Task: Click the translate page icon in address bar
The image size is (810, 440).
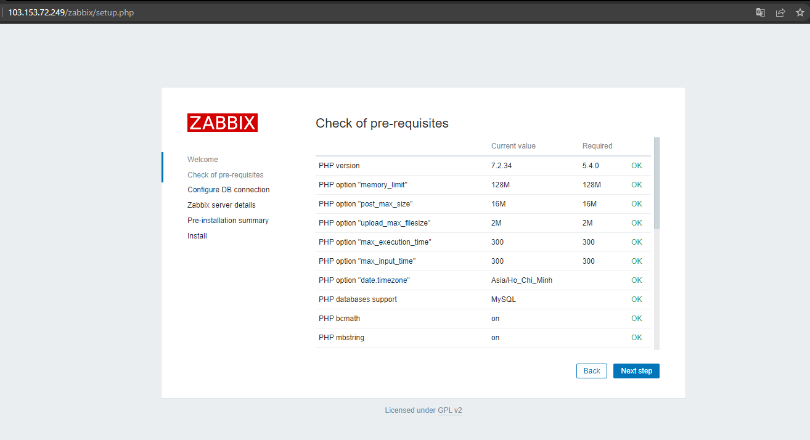Action: (x=760, y=12)
